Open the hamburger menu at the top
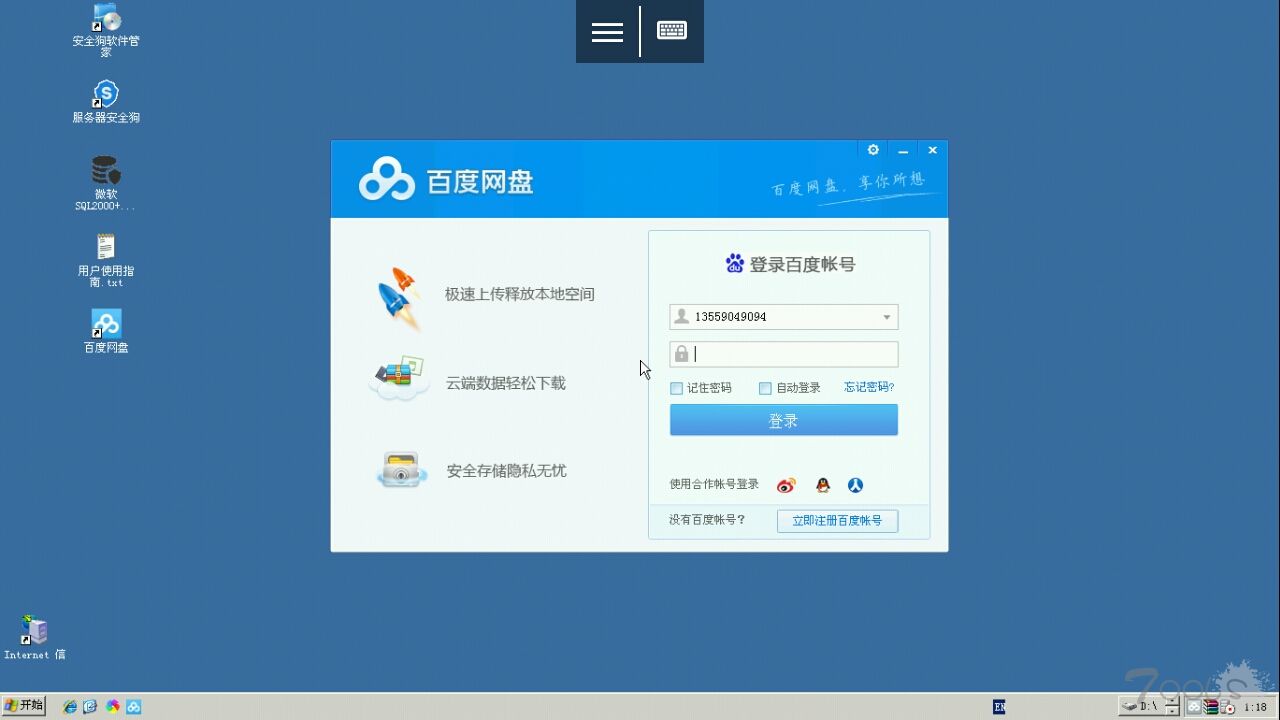This screenshot has width=1280, height=720. point(607,32)
